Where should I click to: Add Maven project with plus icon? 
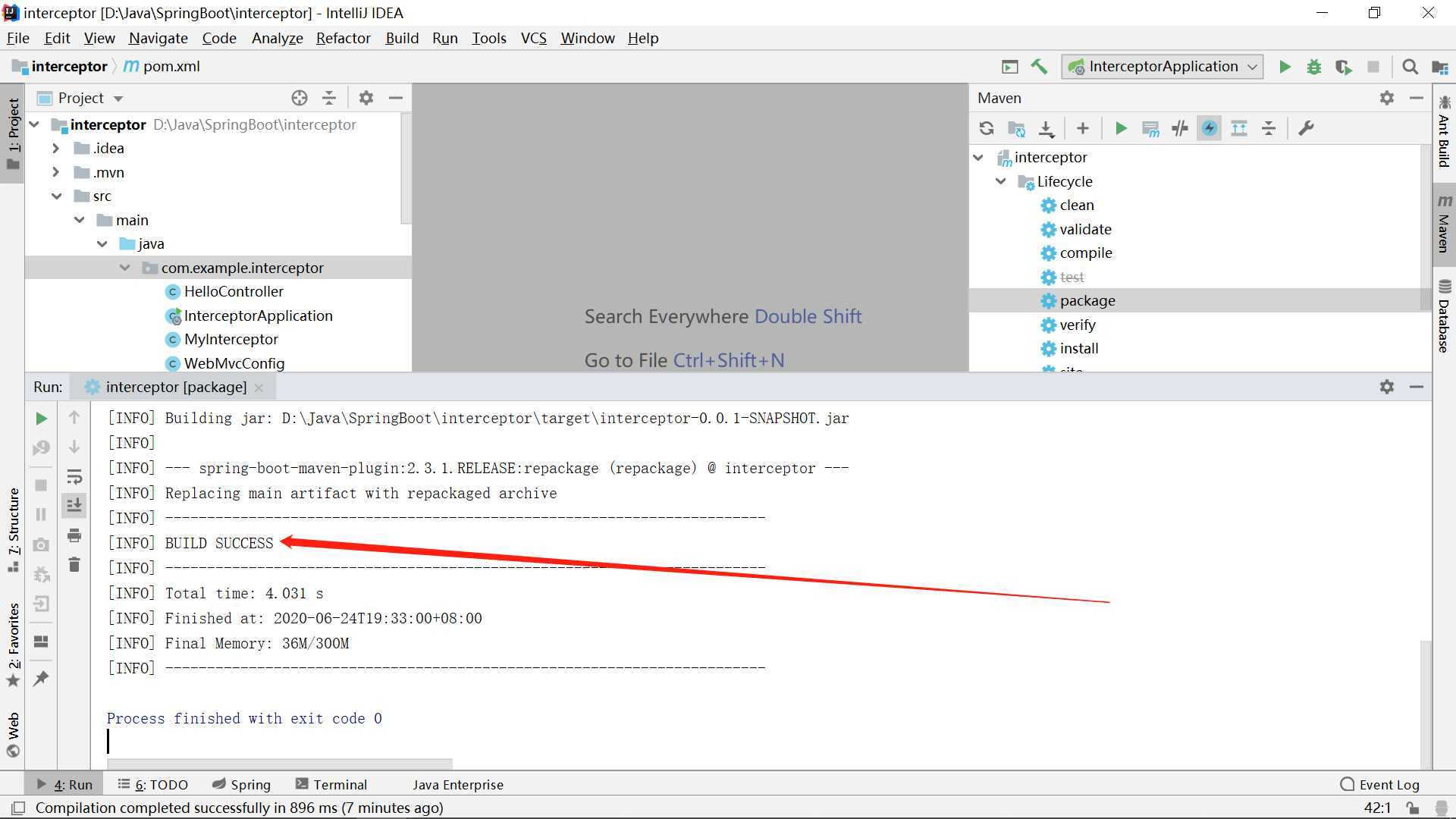pyautogui.click(x=1083, y=128)
